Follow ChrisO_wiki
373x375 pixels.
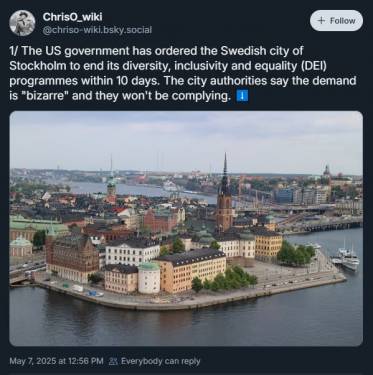click(x=336, y=21)
